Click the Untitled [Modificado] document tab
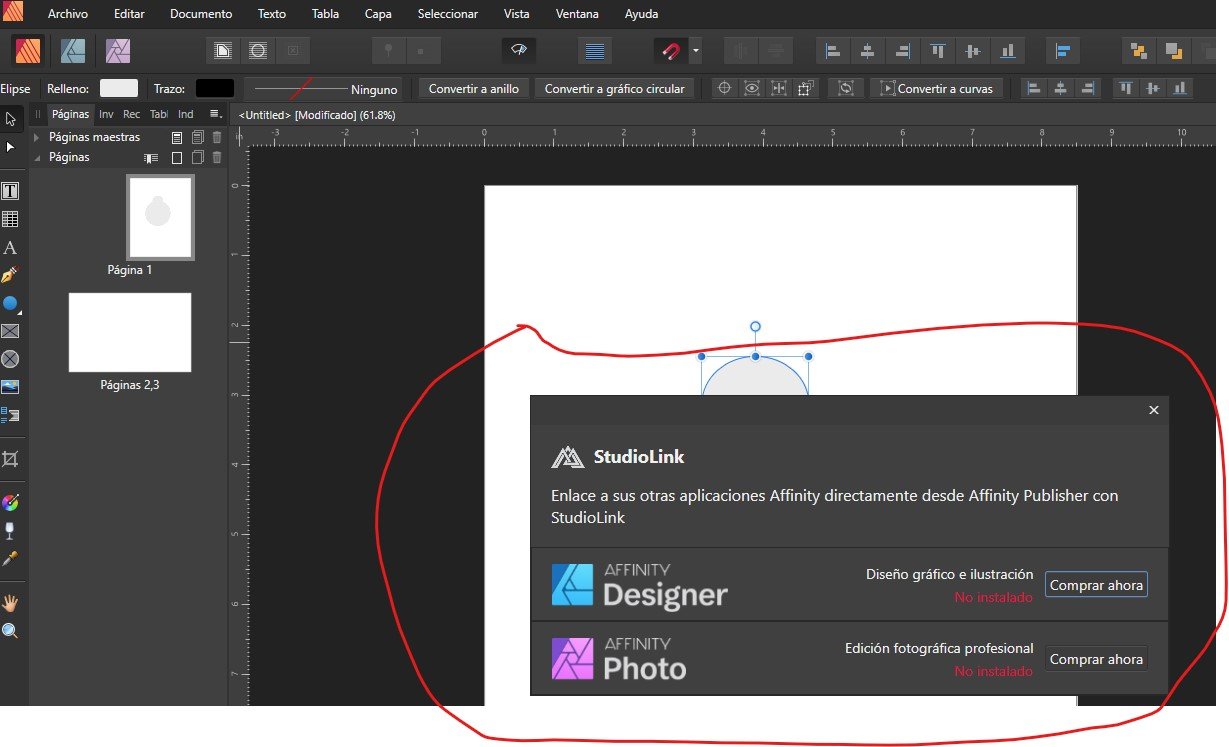This screenshot has height=747, width=1229. [x=317, y=115]
